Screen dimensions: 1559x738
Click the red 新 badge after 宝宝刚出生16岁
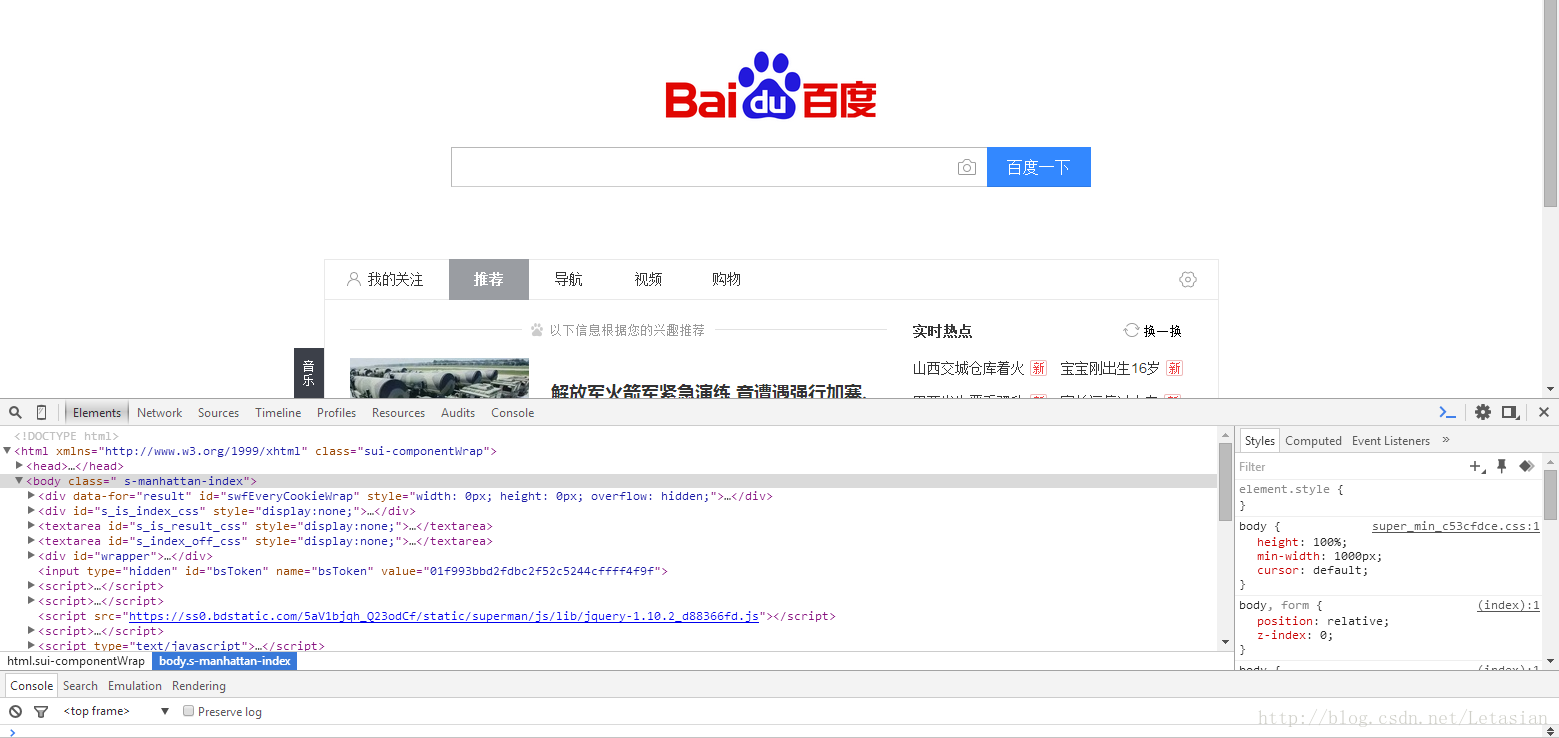1174,368
